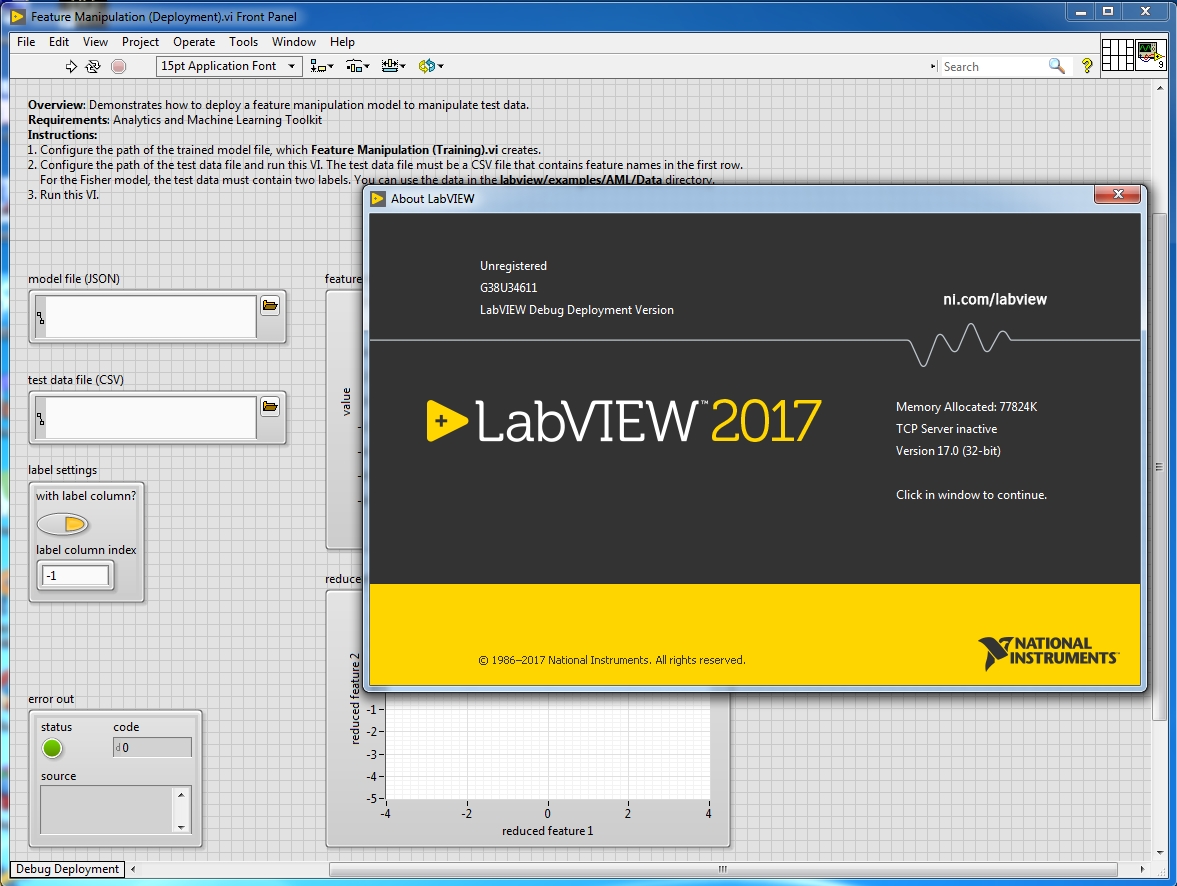Image resolution: width=1177 pixels, height=886 pixels.
Task: Open the Edit menu
Action: 59,42
